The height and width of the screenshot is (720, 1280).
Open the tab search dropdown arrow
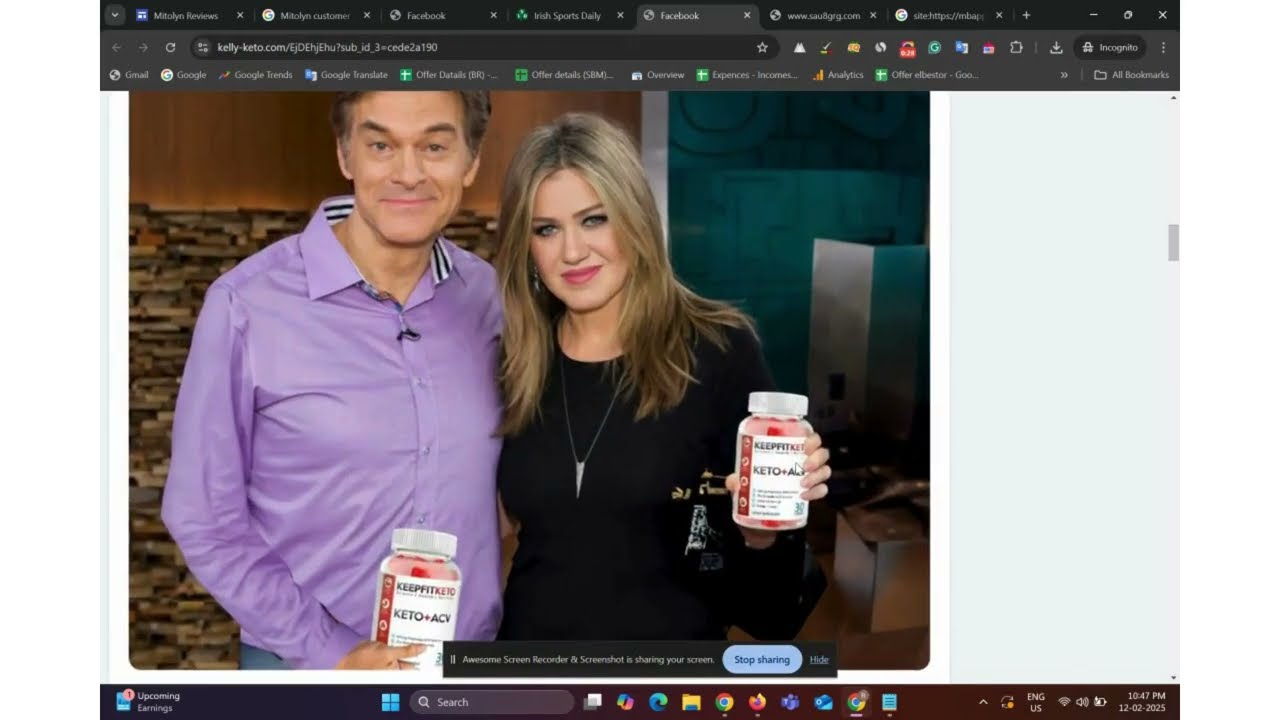click(114, 15)
